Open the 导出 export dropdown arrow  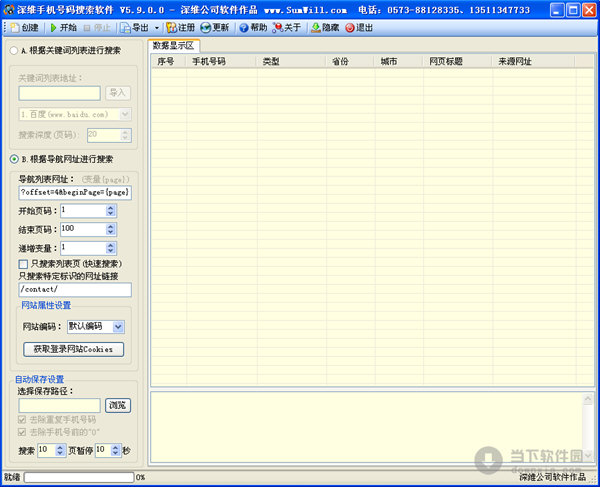pyautogui.click(x=157, y=28)
